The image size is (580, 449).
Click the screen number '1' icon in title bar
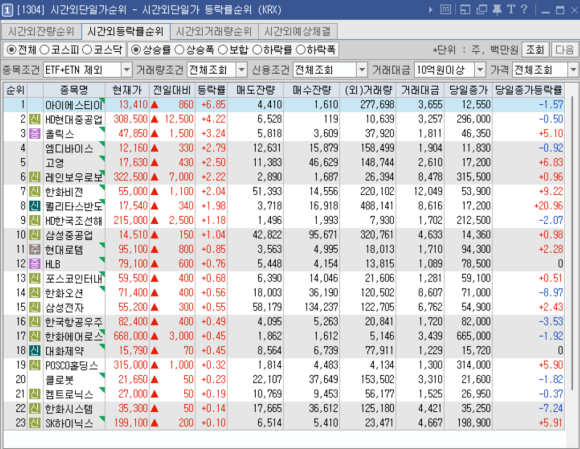pyautogui.click(x=7, y=10)
